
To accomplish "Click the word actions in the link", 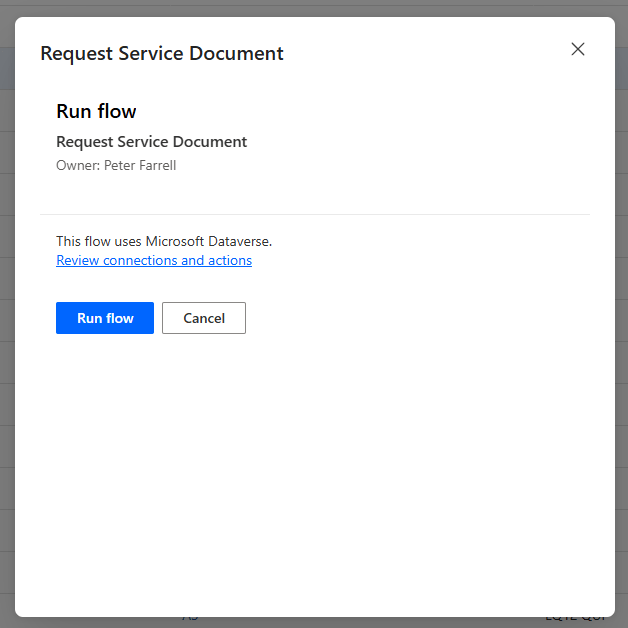I will (229, 260).
